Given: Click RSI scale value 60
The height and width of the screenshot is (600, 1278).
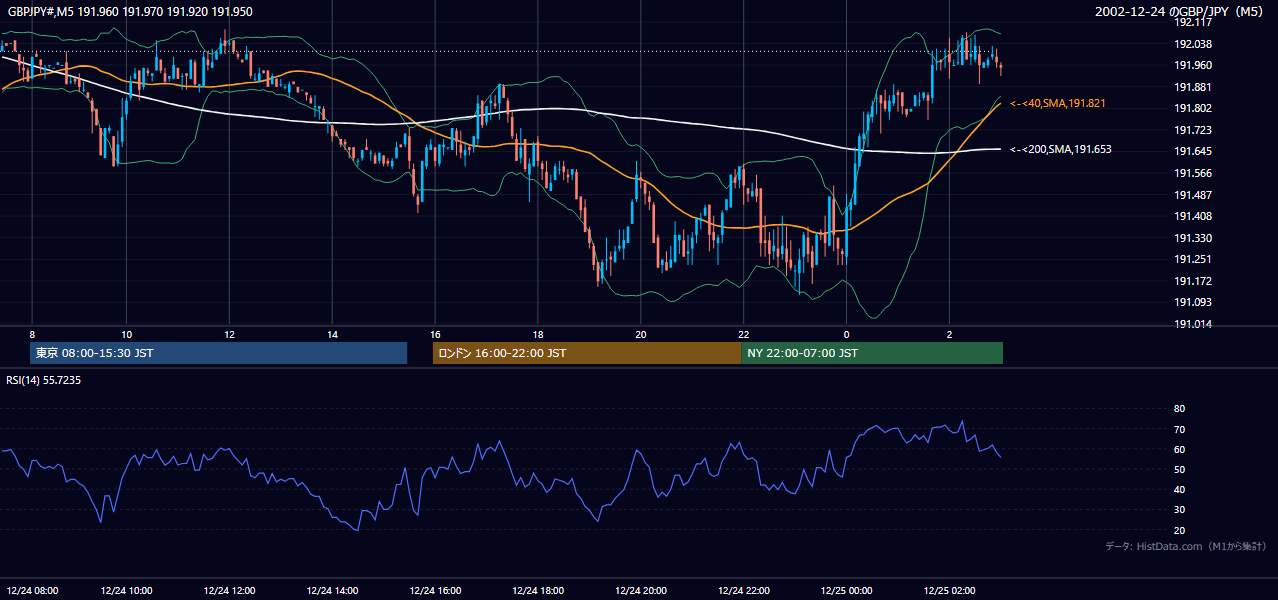Looking at the screenshot, I should pos(1179,449).
